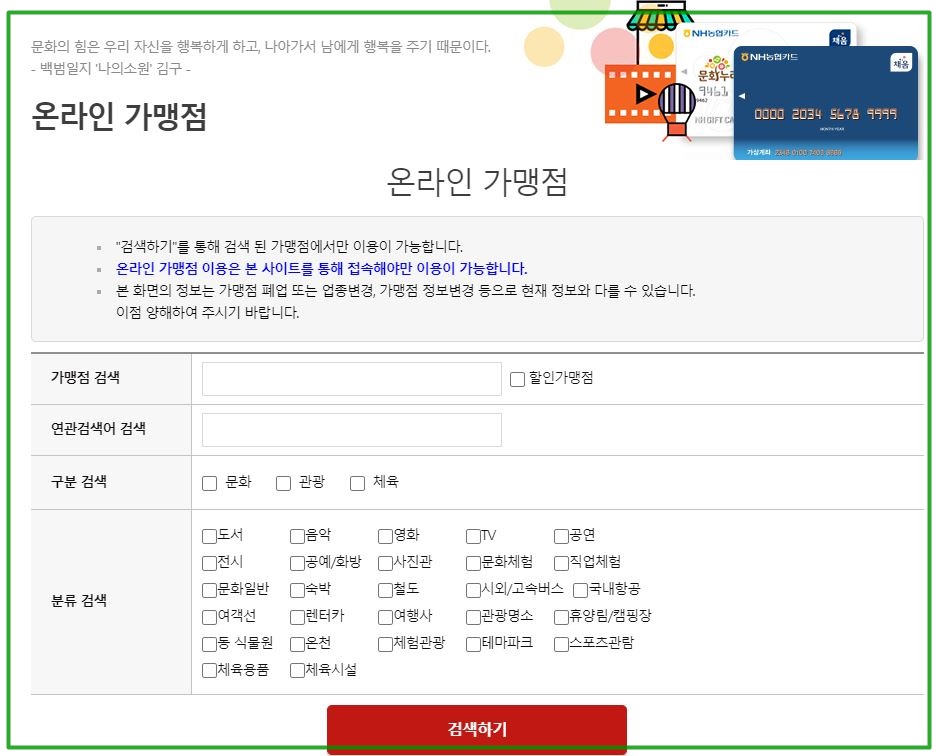
Task: Check the 관광 category in 구분 검색
Action: 283,483
